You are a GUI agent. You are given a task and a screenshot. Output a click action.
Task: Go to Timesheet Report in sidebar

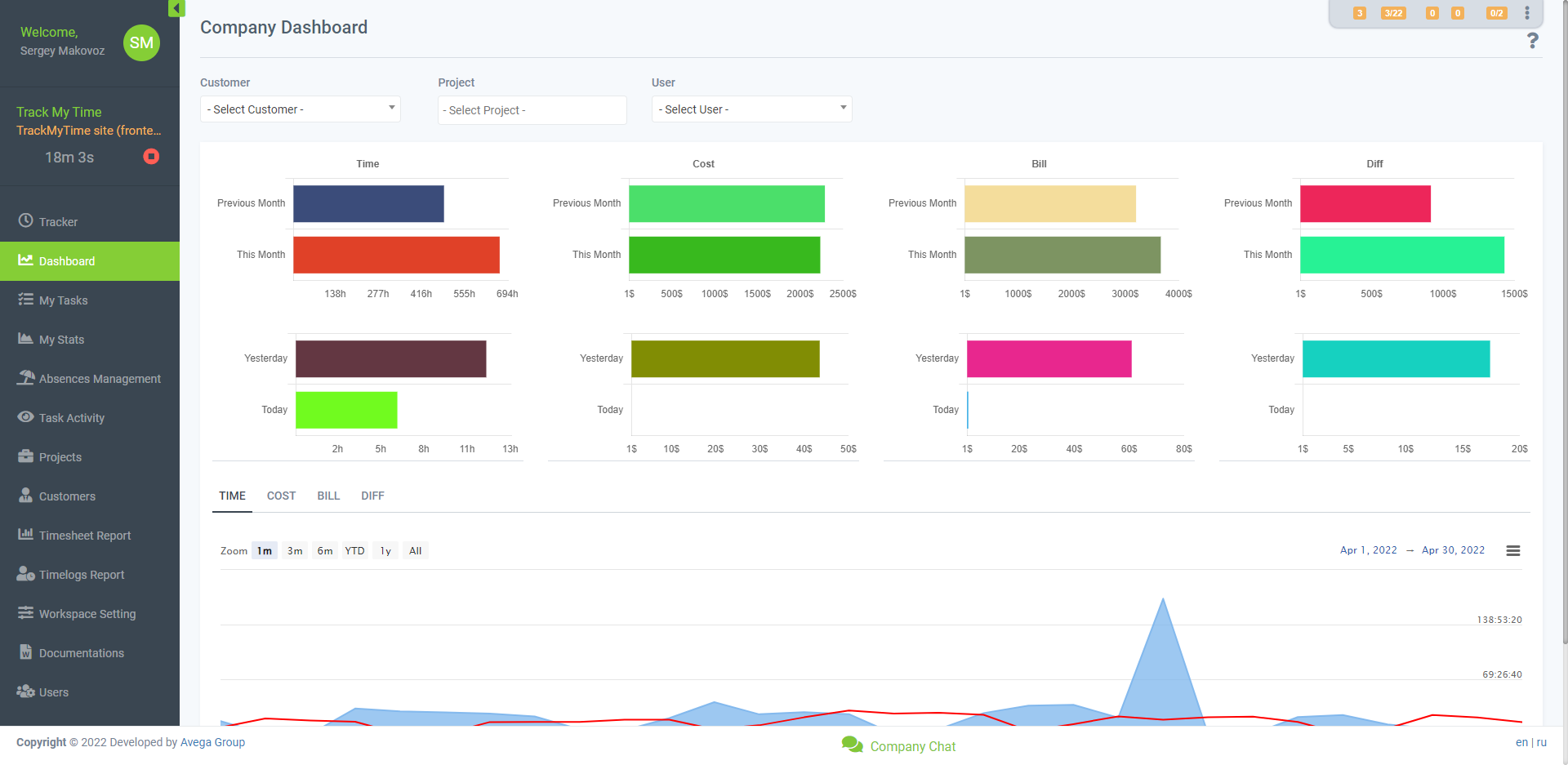pyautogui.click(x=85, y=536)
